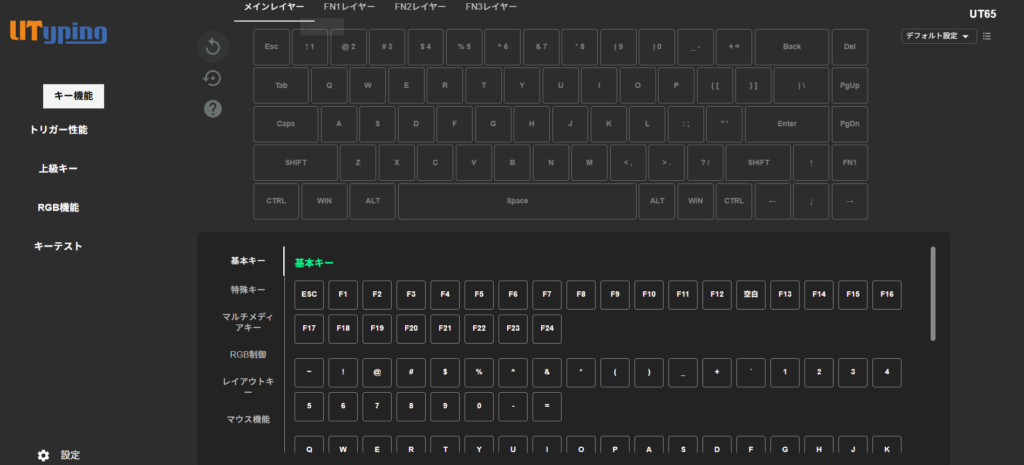Go to the キーテスト page
The width and height of the screenshot is (1024, 465).
58,246
